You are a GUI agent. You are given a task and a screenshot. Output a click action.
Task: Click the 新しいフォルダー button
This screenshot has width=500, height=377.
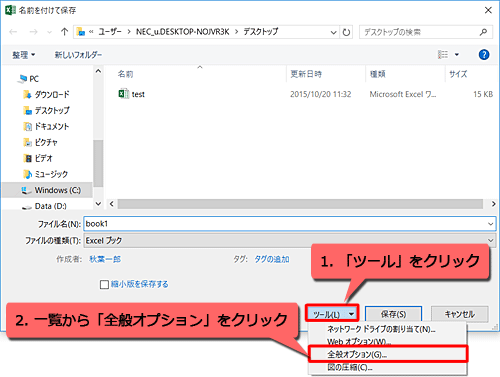click(78, 55)
